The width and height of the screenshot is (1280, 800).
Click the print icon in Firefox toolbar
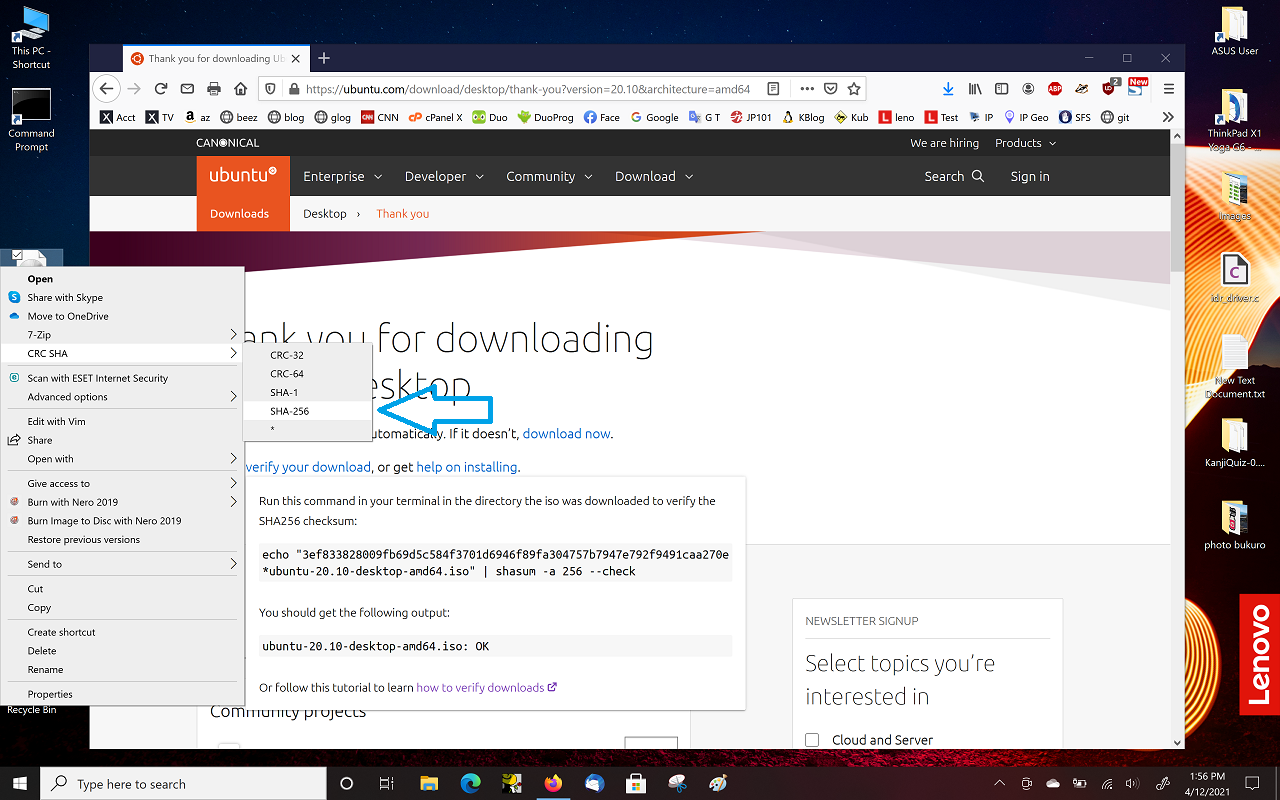point(214,89)
